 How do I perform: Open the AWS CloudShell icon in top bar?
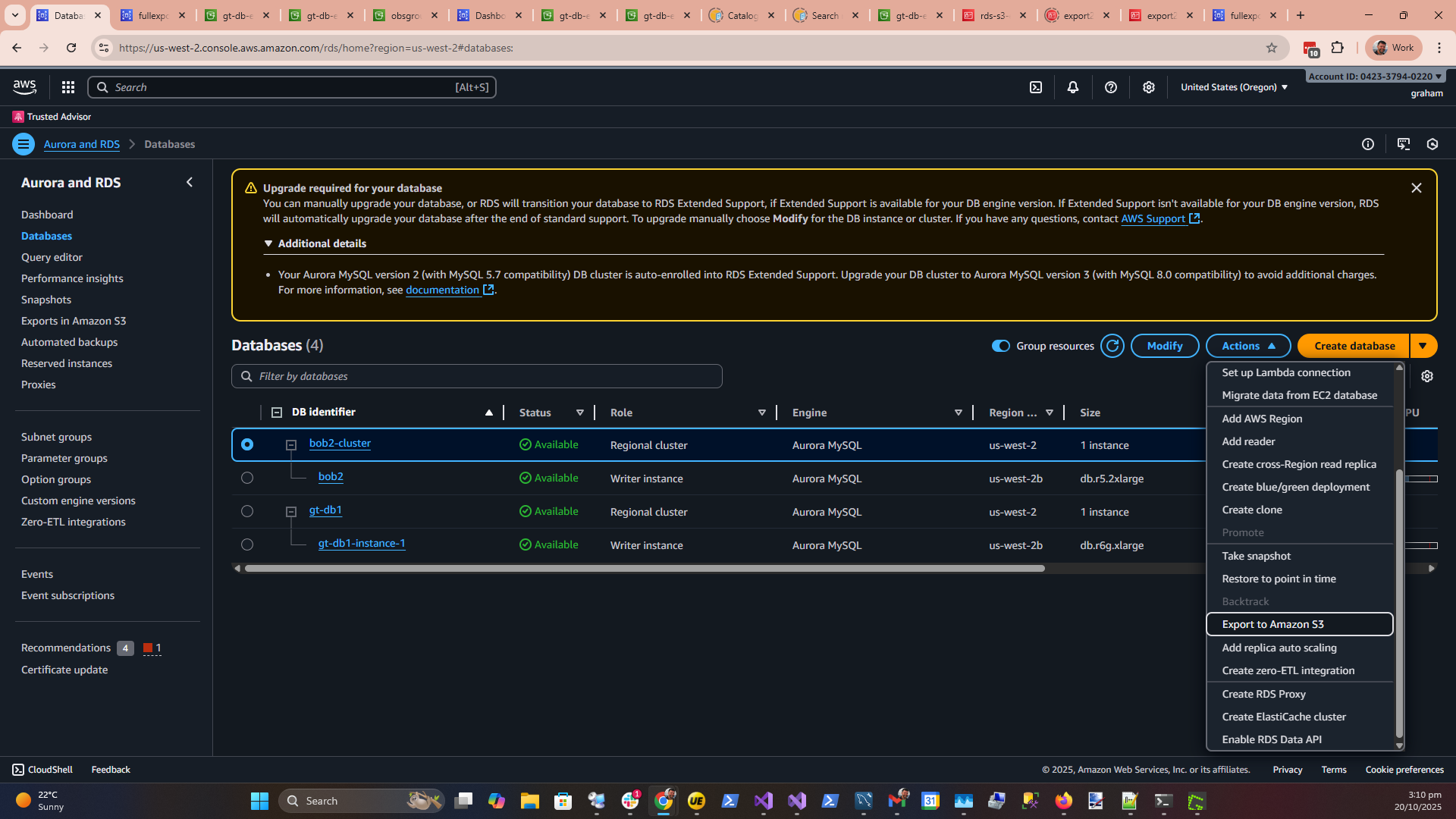1036,87
